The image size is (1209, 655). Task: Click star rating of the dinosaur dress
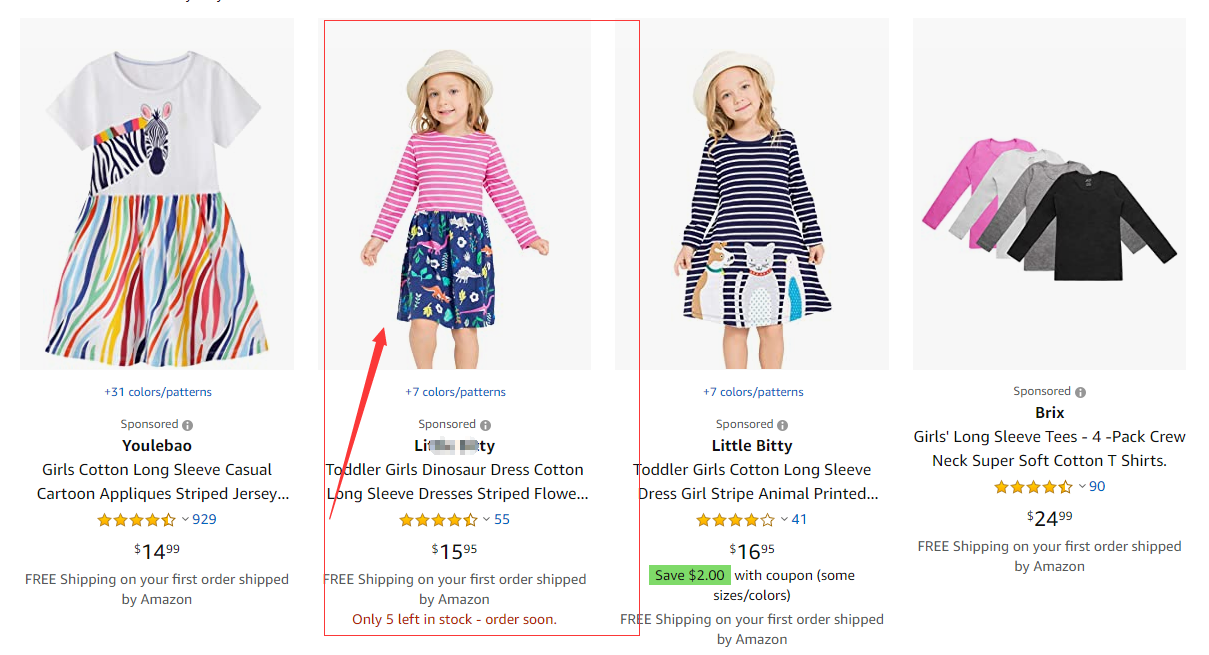(438, 520)
